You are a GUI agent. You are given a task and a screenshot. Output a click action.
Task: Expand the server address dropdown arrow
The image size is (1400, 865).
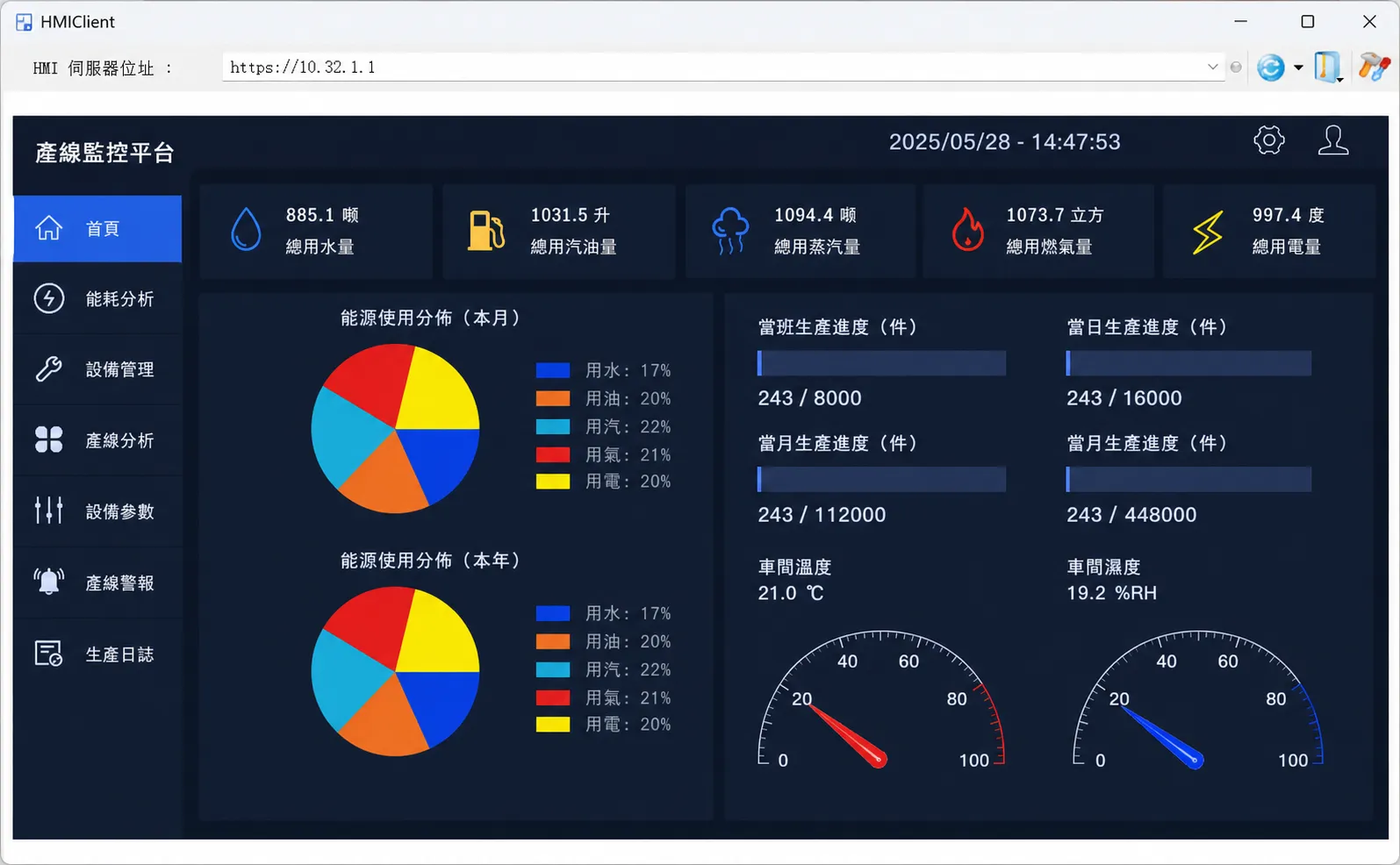[1212, 67]
